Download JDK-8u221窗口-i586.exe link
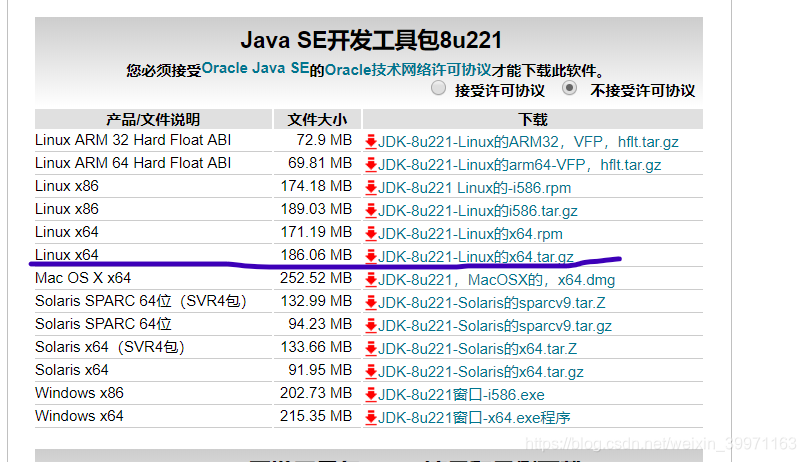Image resolution: width=806 pixels, height=462 pixels. click(x=462, y=395)
